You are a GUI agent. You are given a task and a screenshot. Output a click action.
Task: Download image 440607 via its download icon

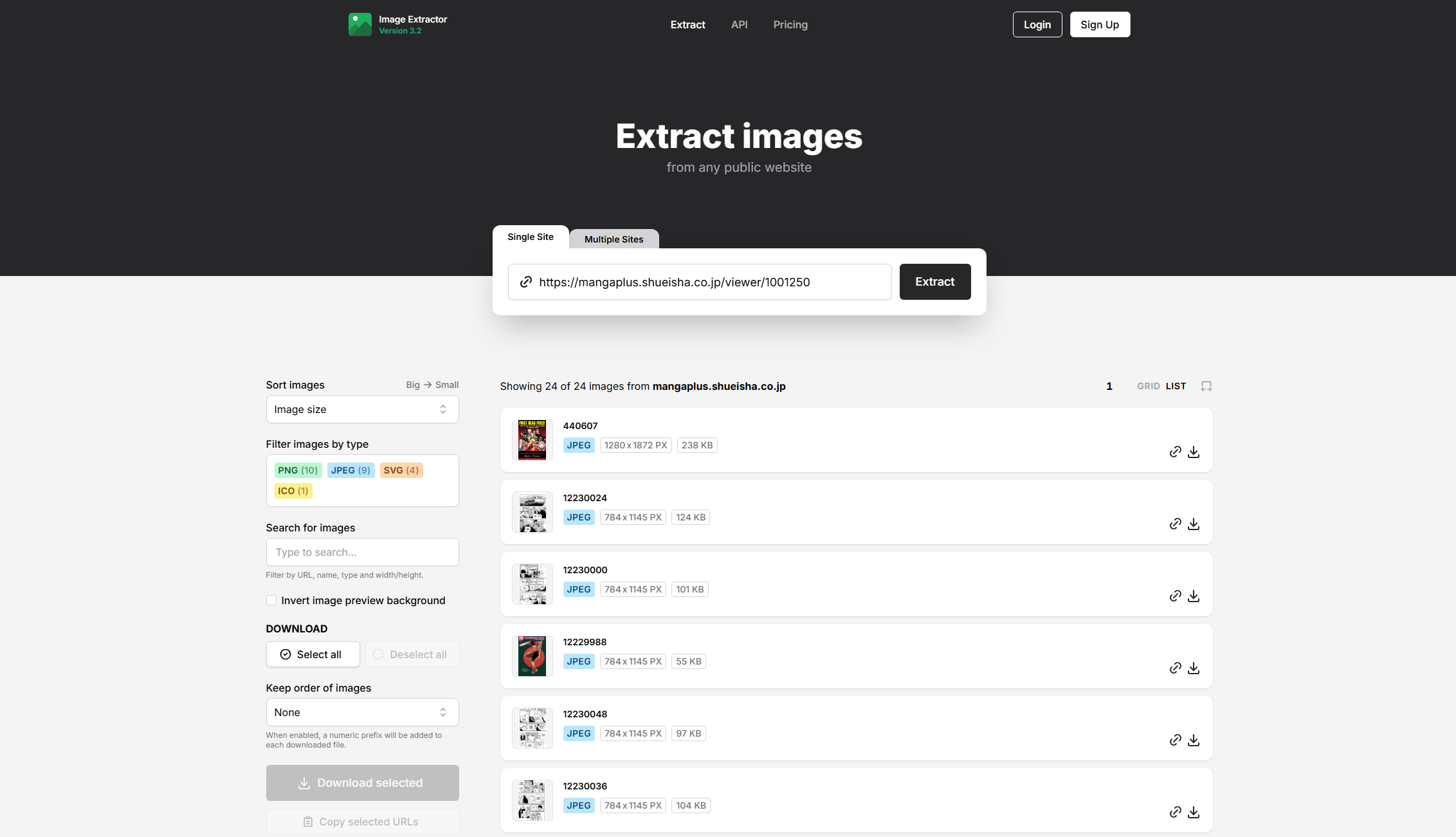(1194, 452)
